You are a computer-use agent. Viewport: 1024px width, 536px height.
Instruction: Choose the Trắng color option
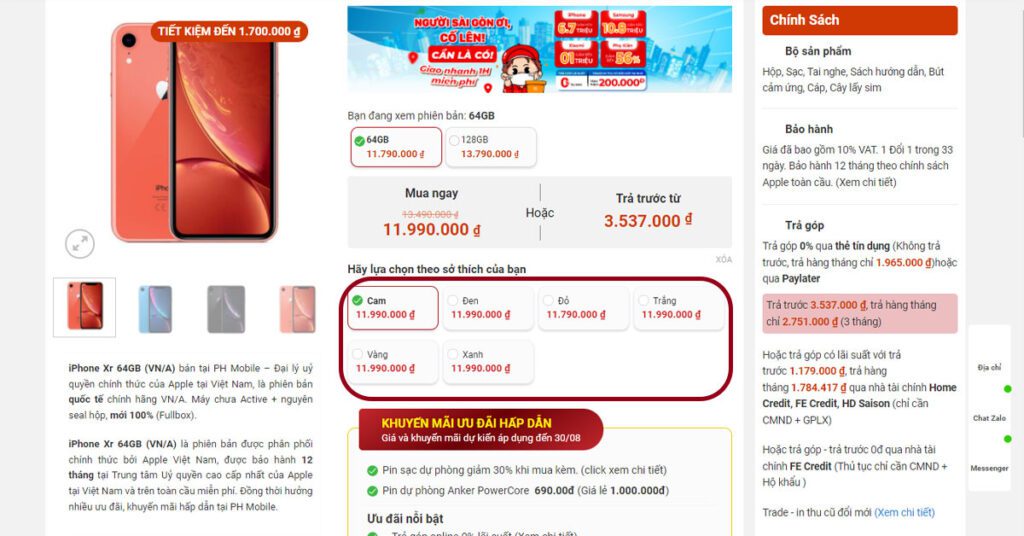[x=679, y=307]
